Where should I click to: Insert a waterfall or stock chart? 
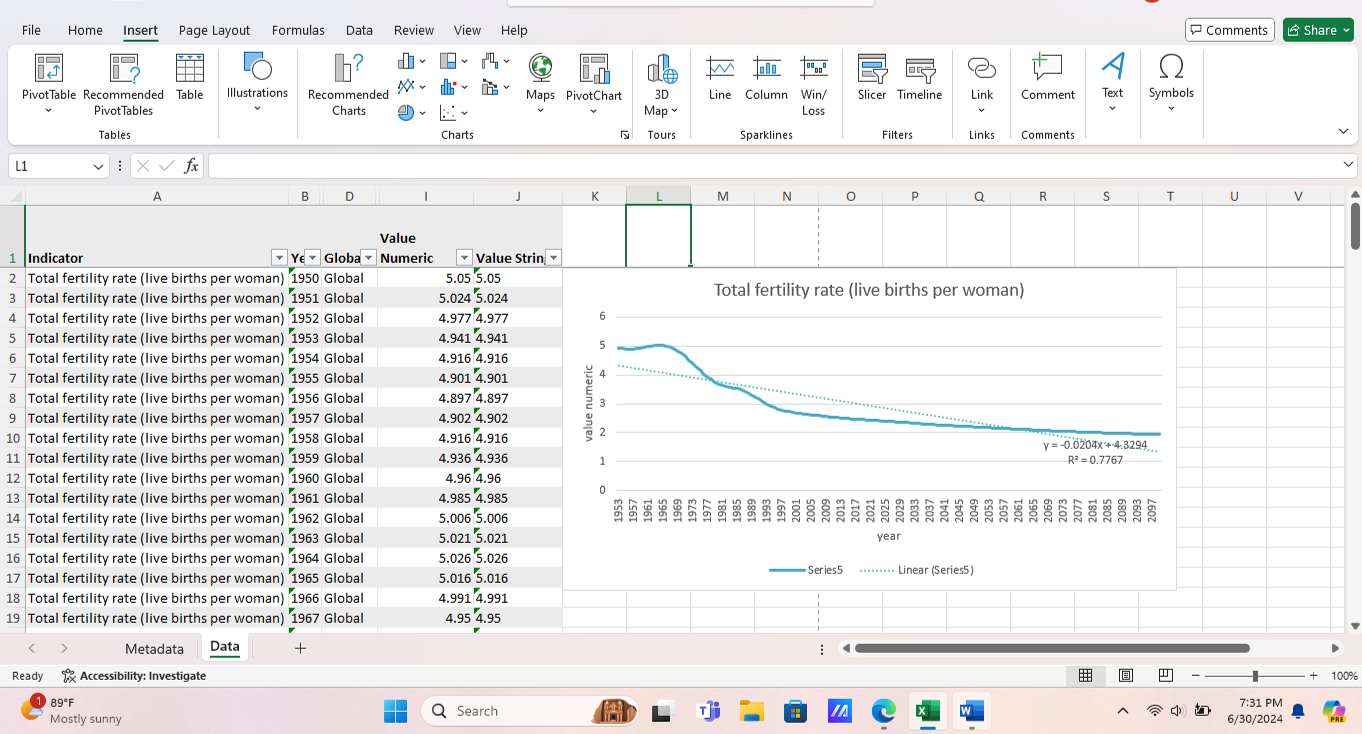coord(495,62)
